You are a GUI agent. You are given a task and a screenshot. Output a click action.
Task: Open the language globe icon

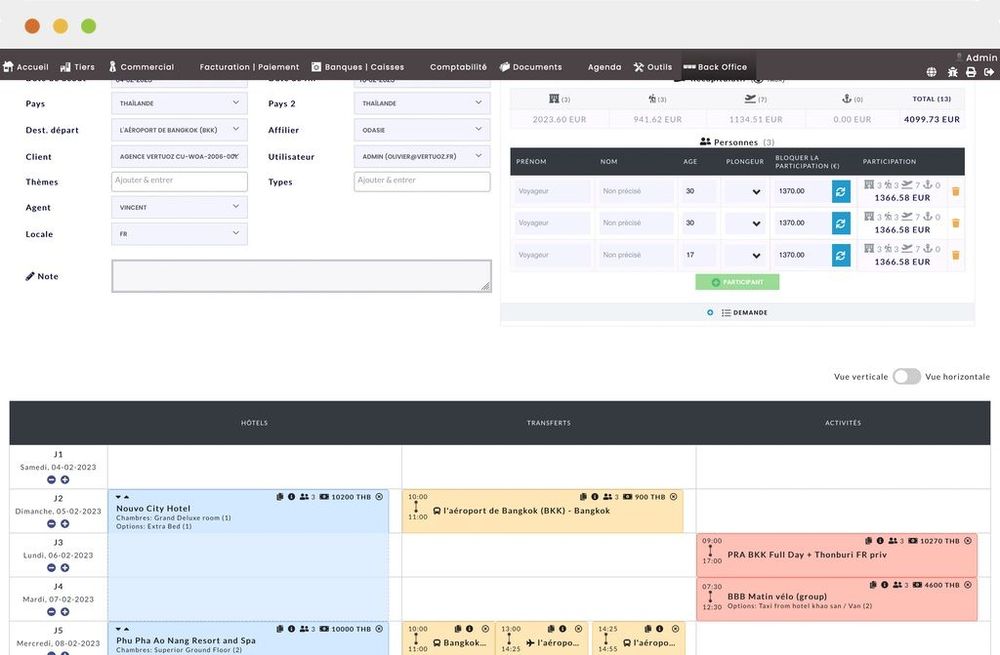pos(931,72)
